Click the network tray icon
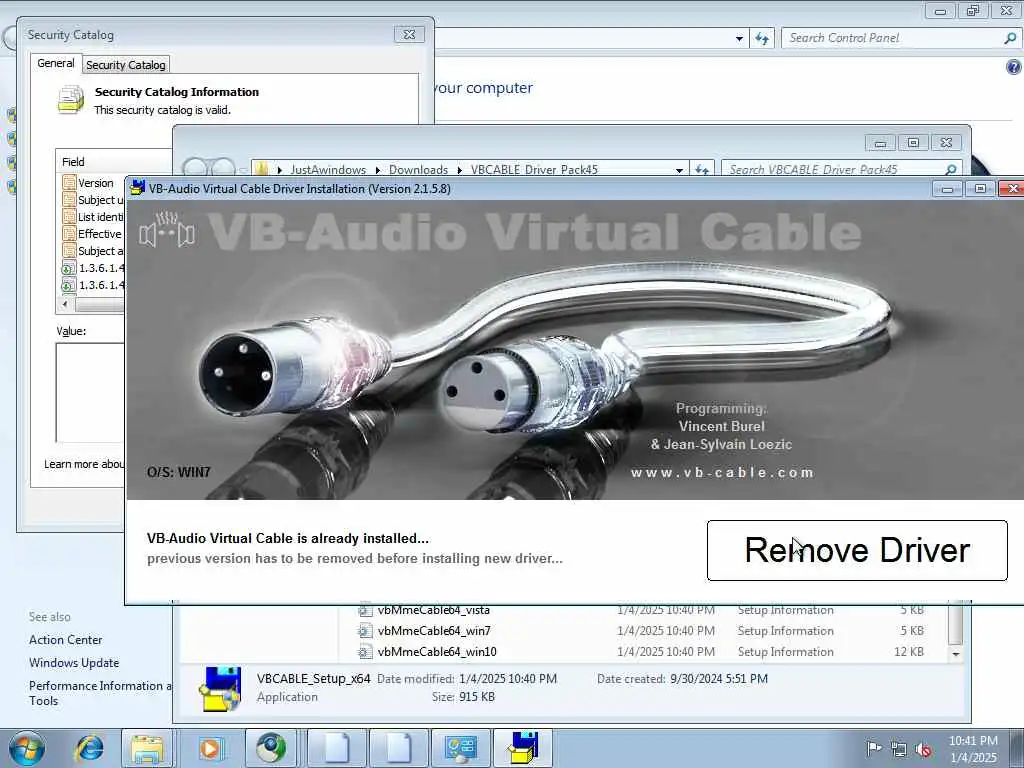Viewport: 1024px width, 768px height. tap(899, 749)
